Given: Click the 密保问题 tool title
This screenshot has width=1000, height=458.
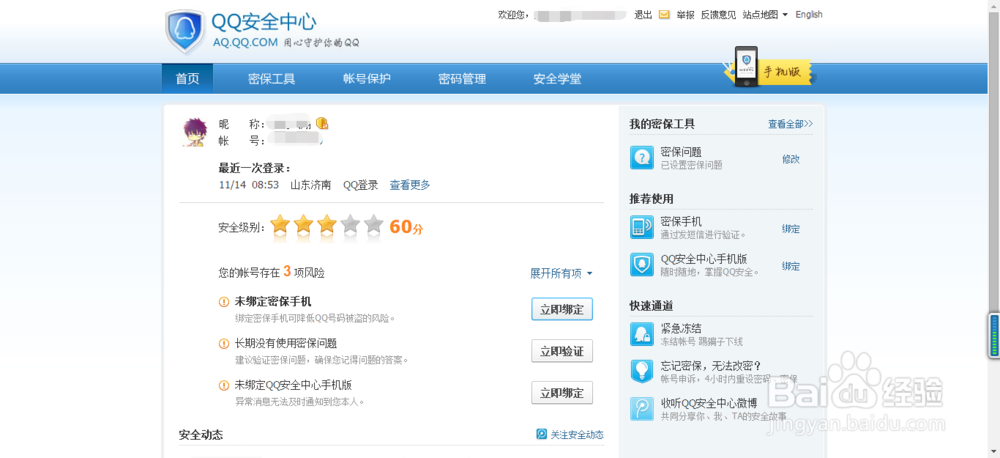Looking at the screenshot, I should click(x=681, y=152).
